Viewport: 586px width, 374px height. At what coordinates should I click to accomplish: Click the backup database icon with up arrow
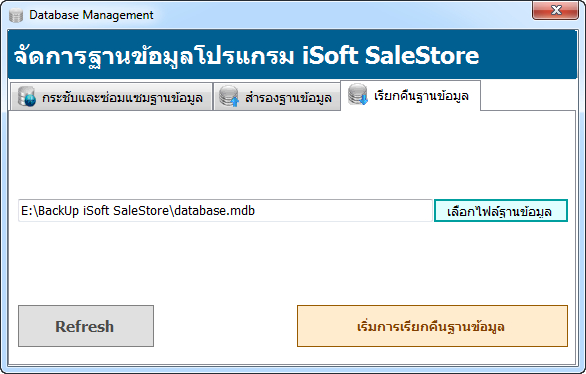[229, 96]
